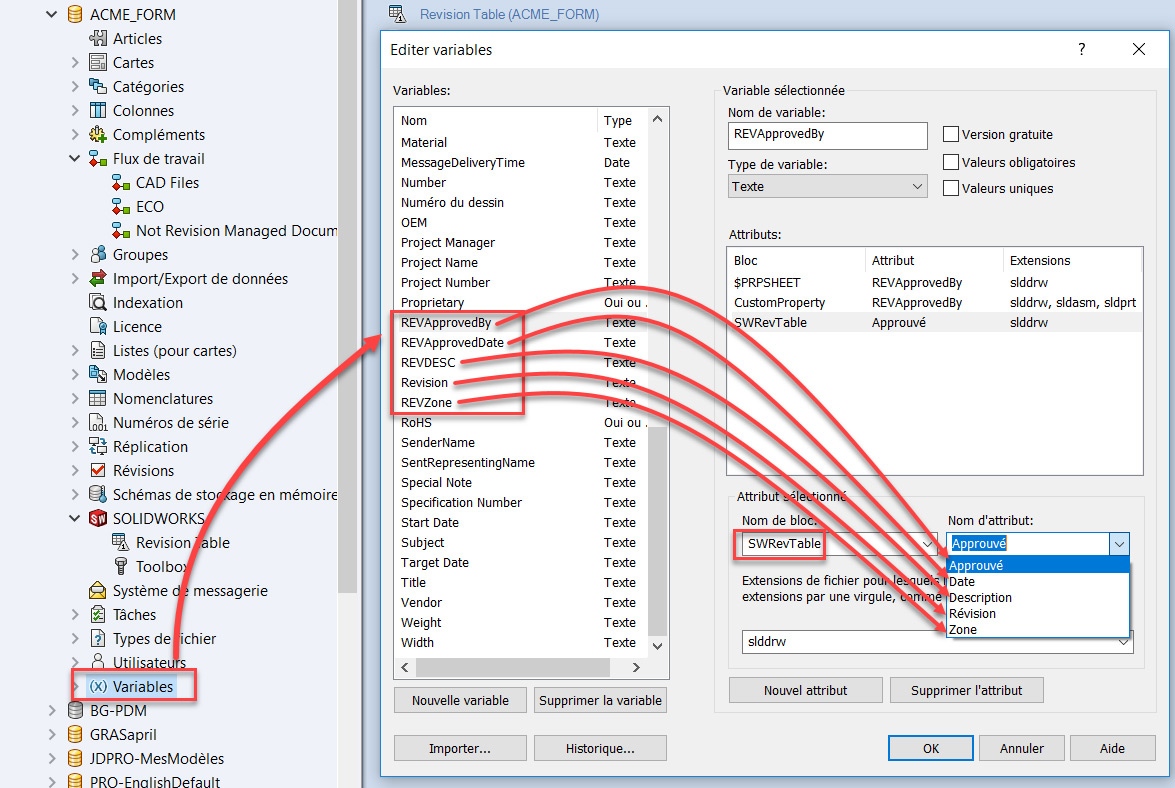Select Date in the attribute list

[1038, 581]
